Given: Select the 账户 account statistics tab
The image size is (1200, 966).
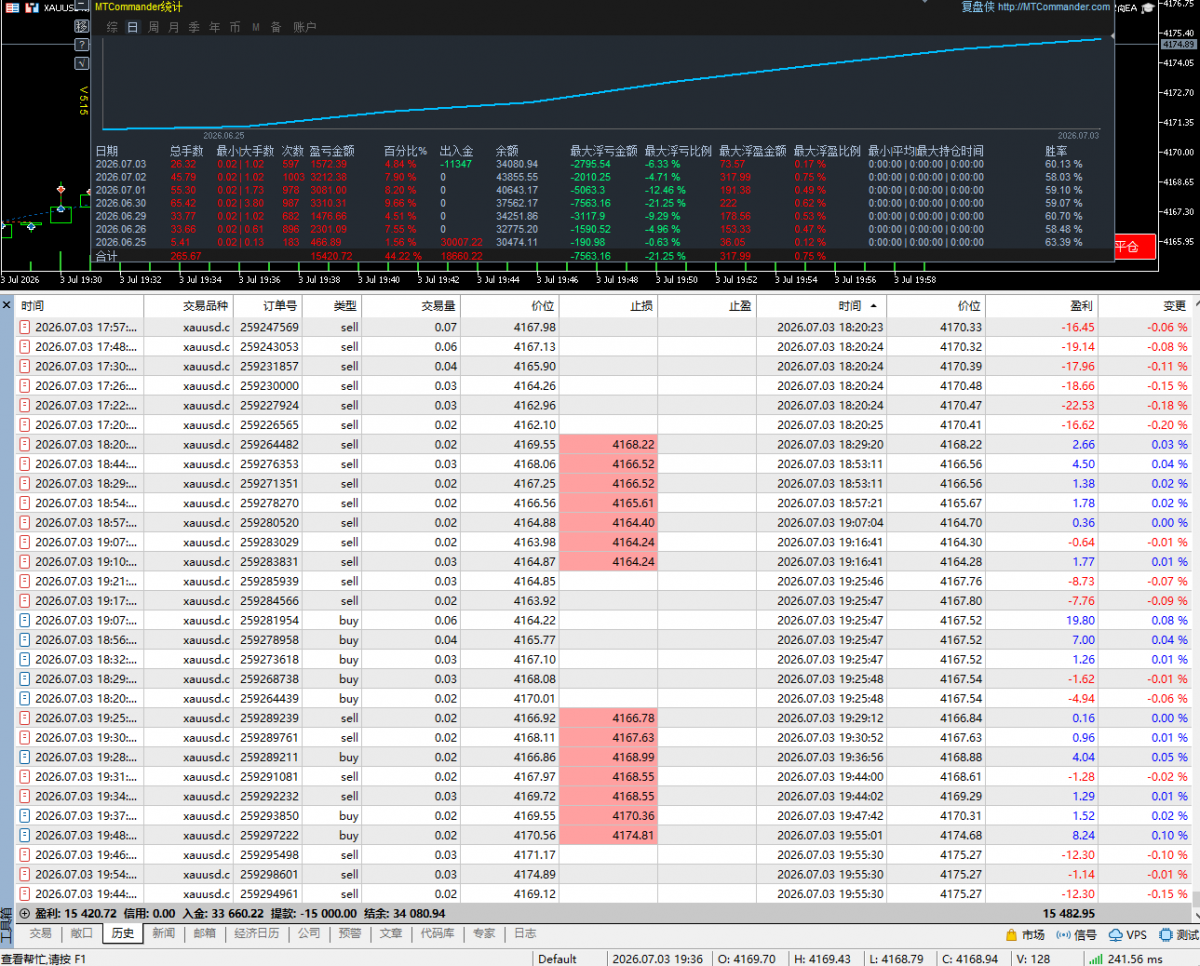Looking at the screenshot, I should tap(305, 27).
